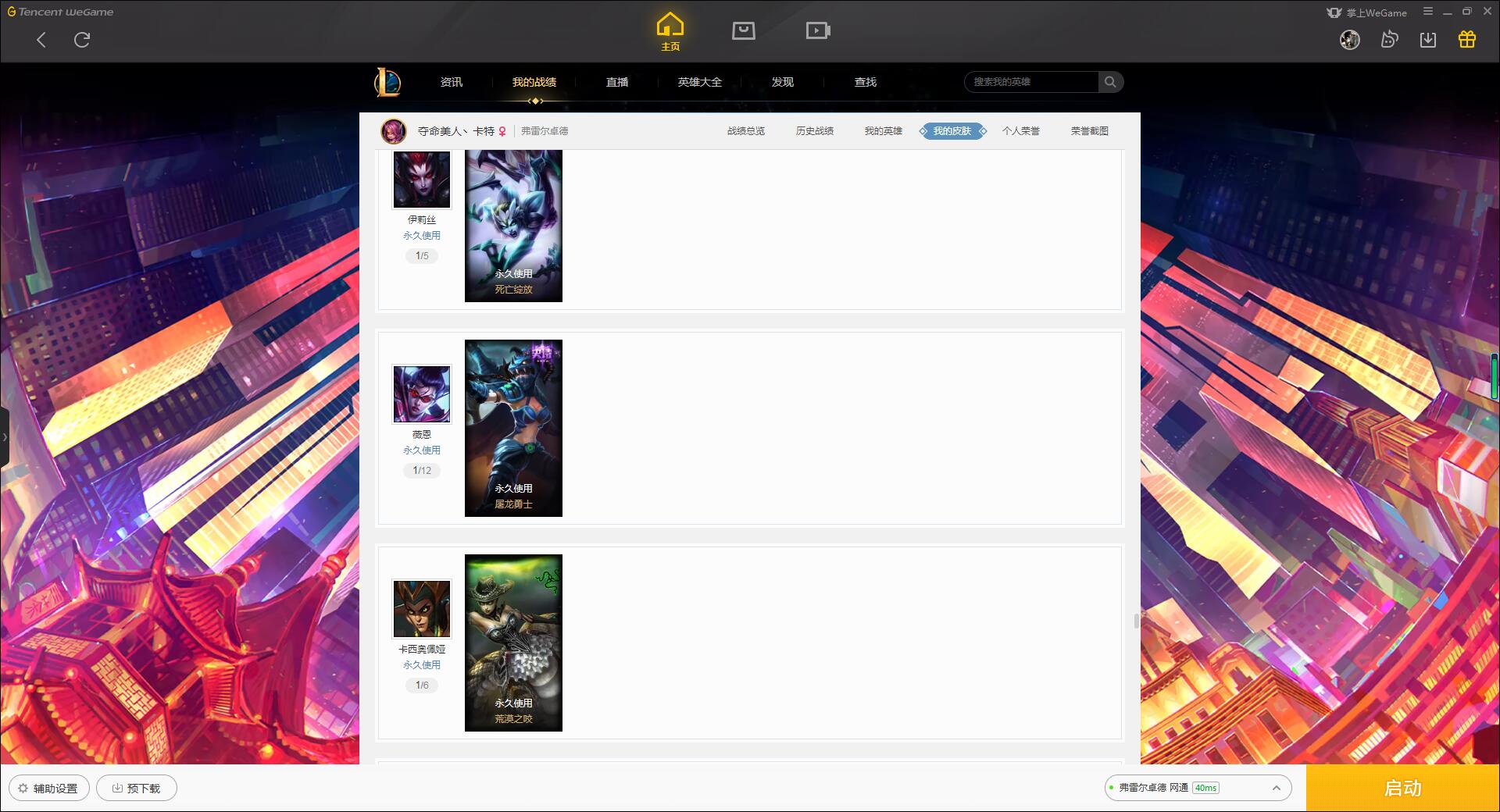Open 辅助设置 settings button
1500x812 pixels.
[49, 788]
